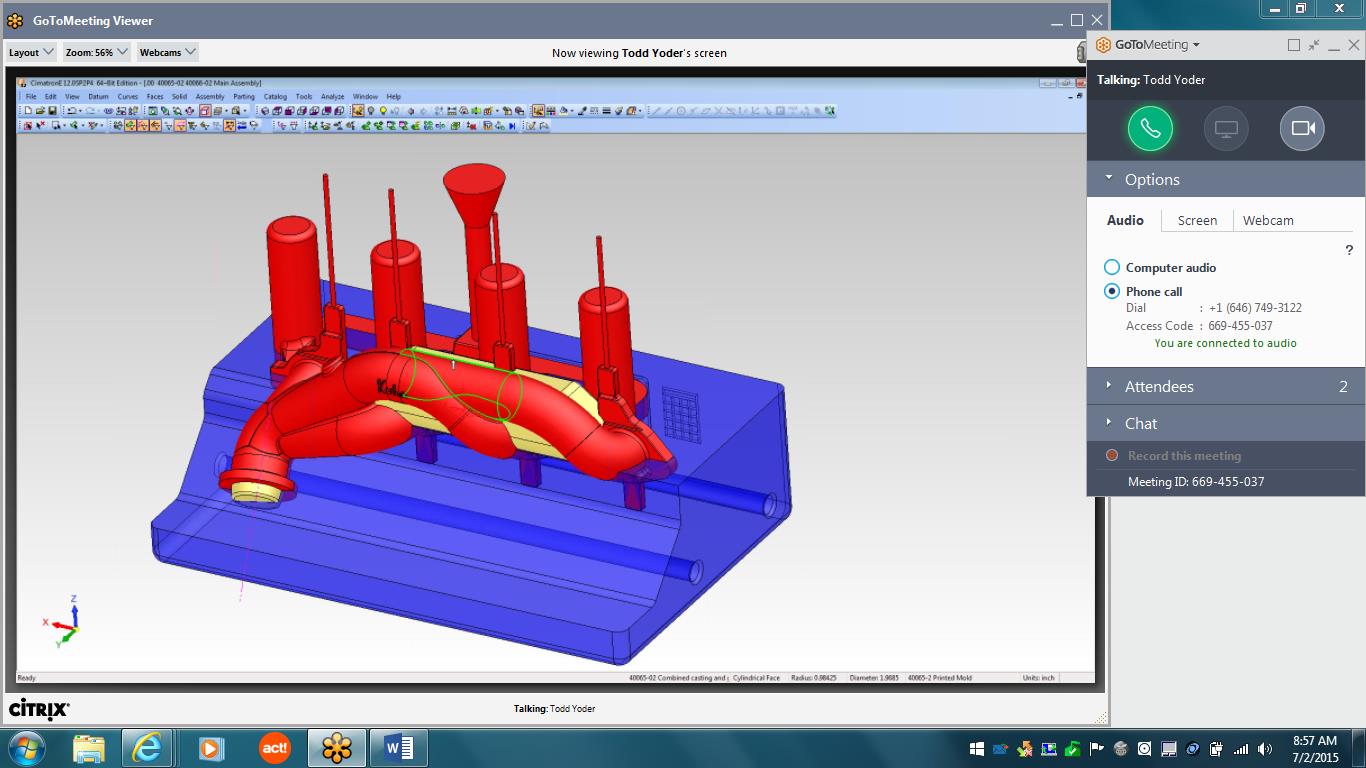Open the Assembly menu in Cimatron
Image resolution: width=1366 pixels, height=768 pixels.
pos(210,97)
